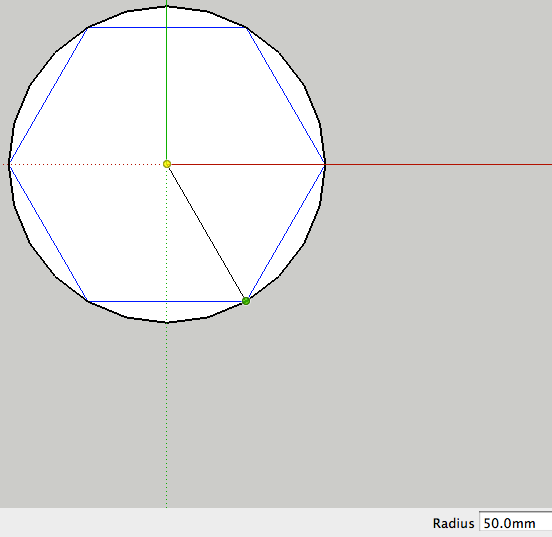Click the top-left vertex of the hexagon
Image resolution: width=552 pixels, height=537 pixels.
point(88,27)
